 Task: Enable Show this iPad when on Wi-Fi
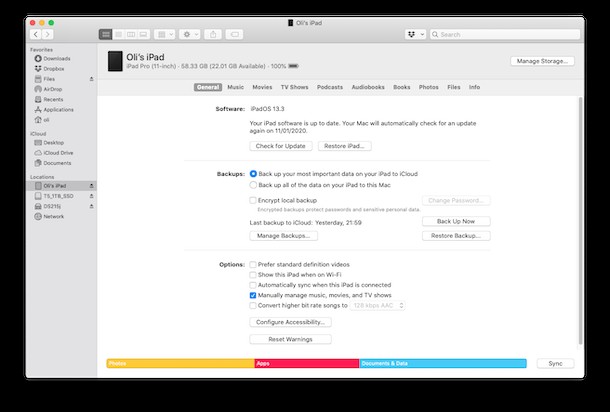tap(253, 275)
